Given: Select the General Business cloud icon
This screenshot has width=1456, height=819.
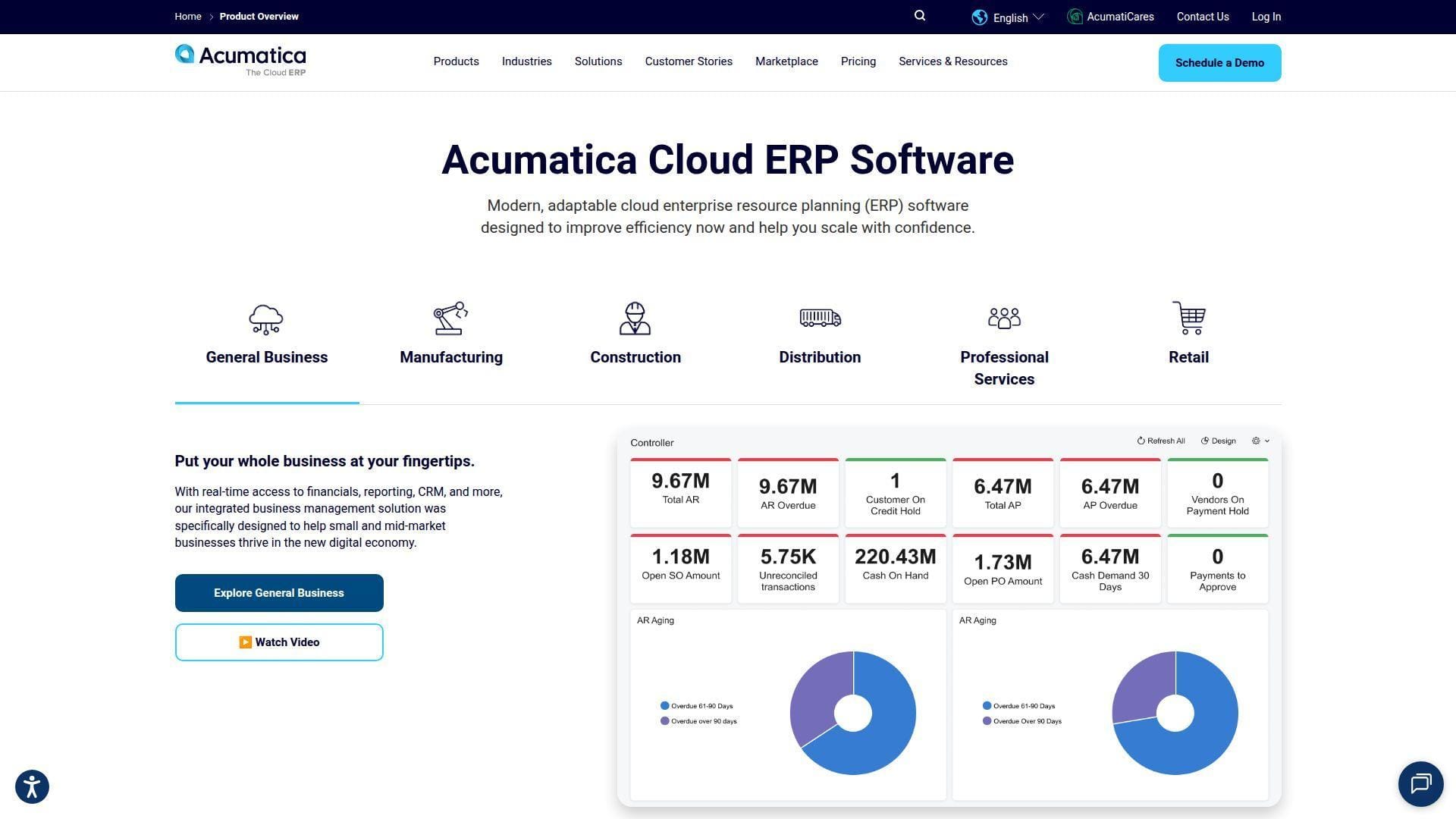Looking at the screenshot, I should point(266,319).
